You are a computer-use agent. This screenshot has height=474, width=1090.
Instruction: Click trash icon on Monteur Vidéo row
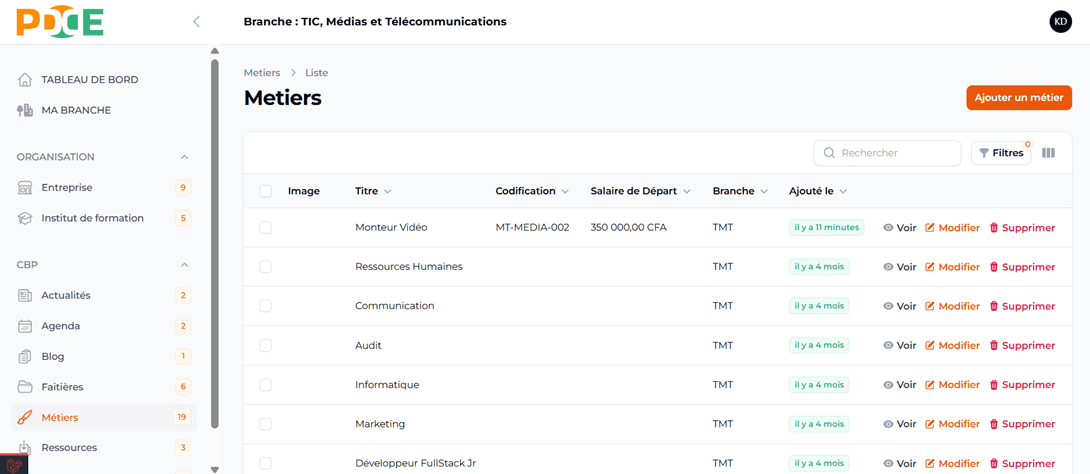pyautogui.click(x=994, y=228)
